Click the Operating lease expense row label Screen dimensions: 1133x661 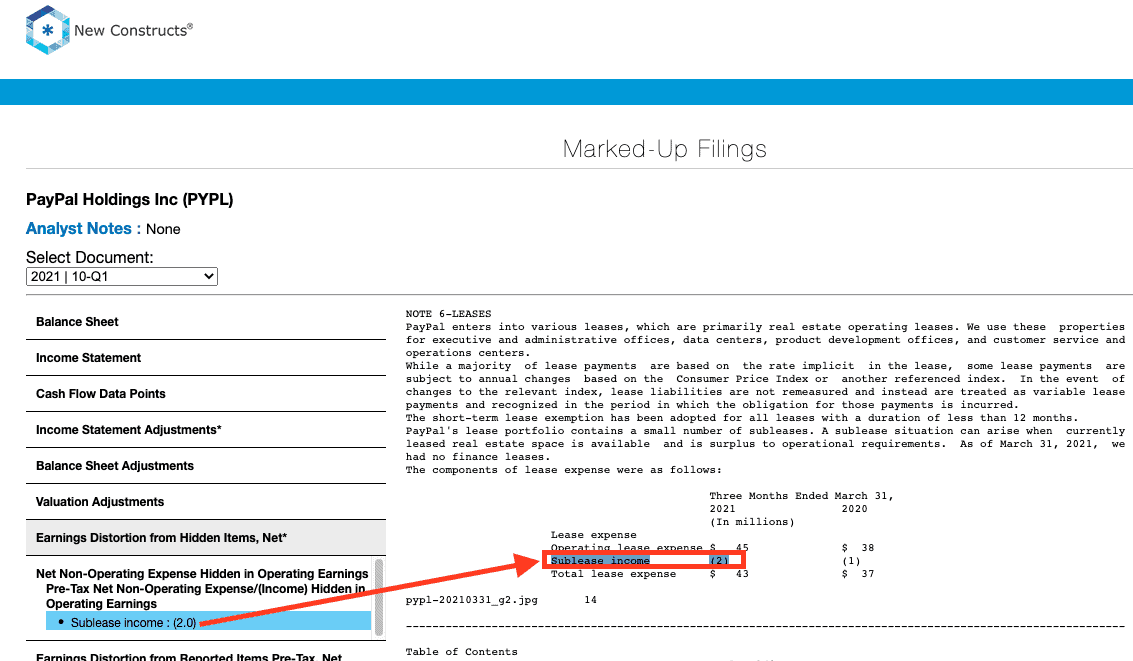(626, 548)
